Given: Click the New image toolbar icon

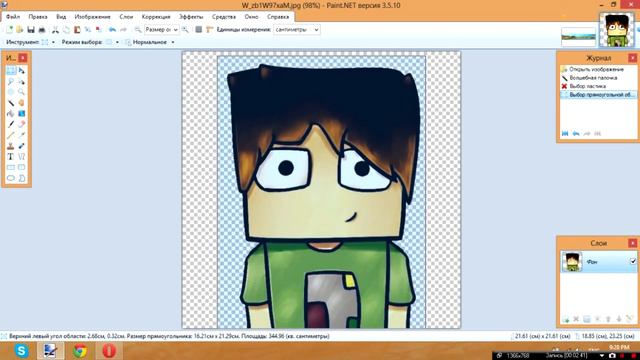Looking at the screenshot, I should click(x=9, y=30).
